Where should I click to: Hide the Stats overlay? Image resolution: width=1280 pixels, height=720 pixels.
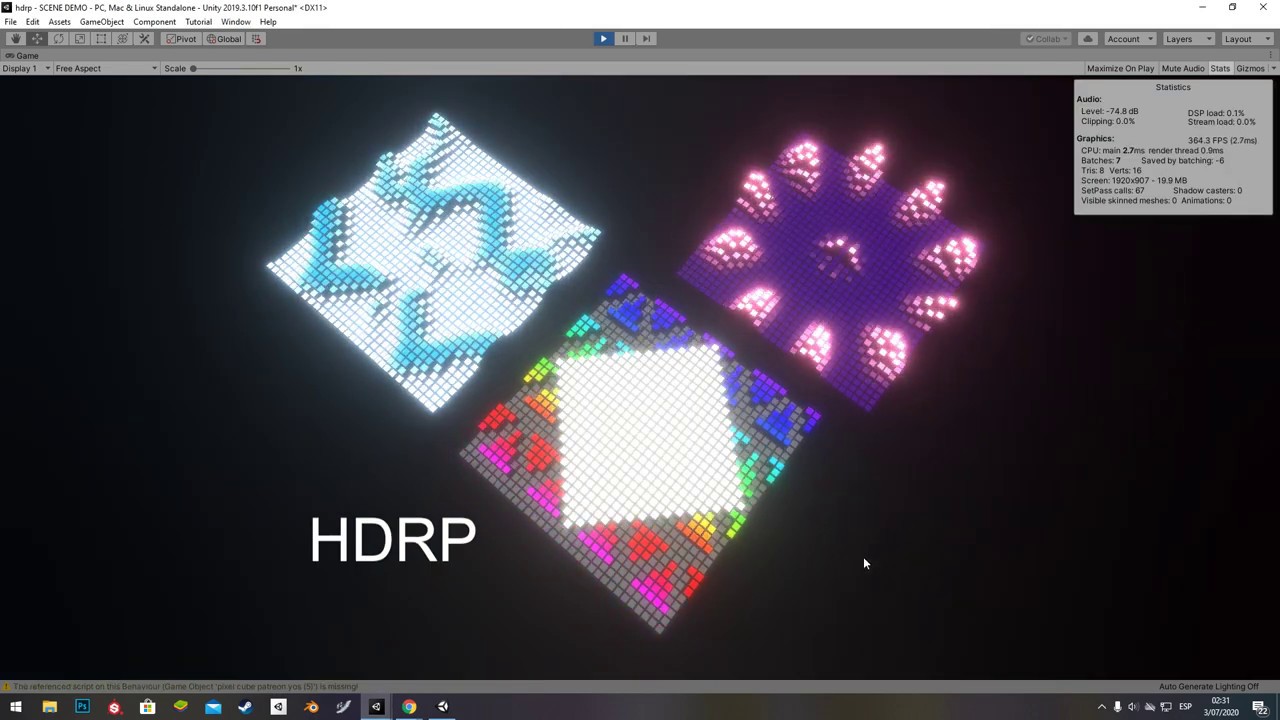tap(1220, 68)
